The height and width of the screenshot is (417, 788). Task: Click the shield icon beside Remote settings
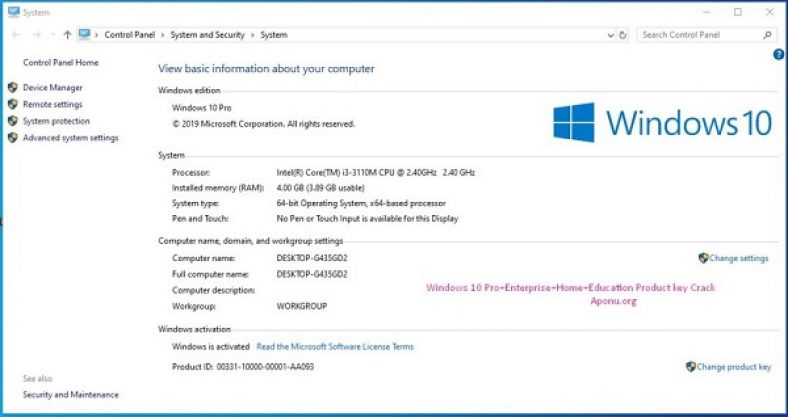13,104
